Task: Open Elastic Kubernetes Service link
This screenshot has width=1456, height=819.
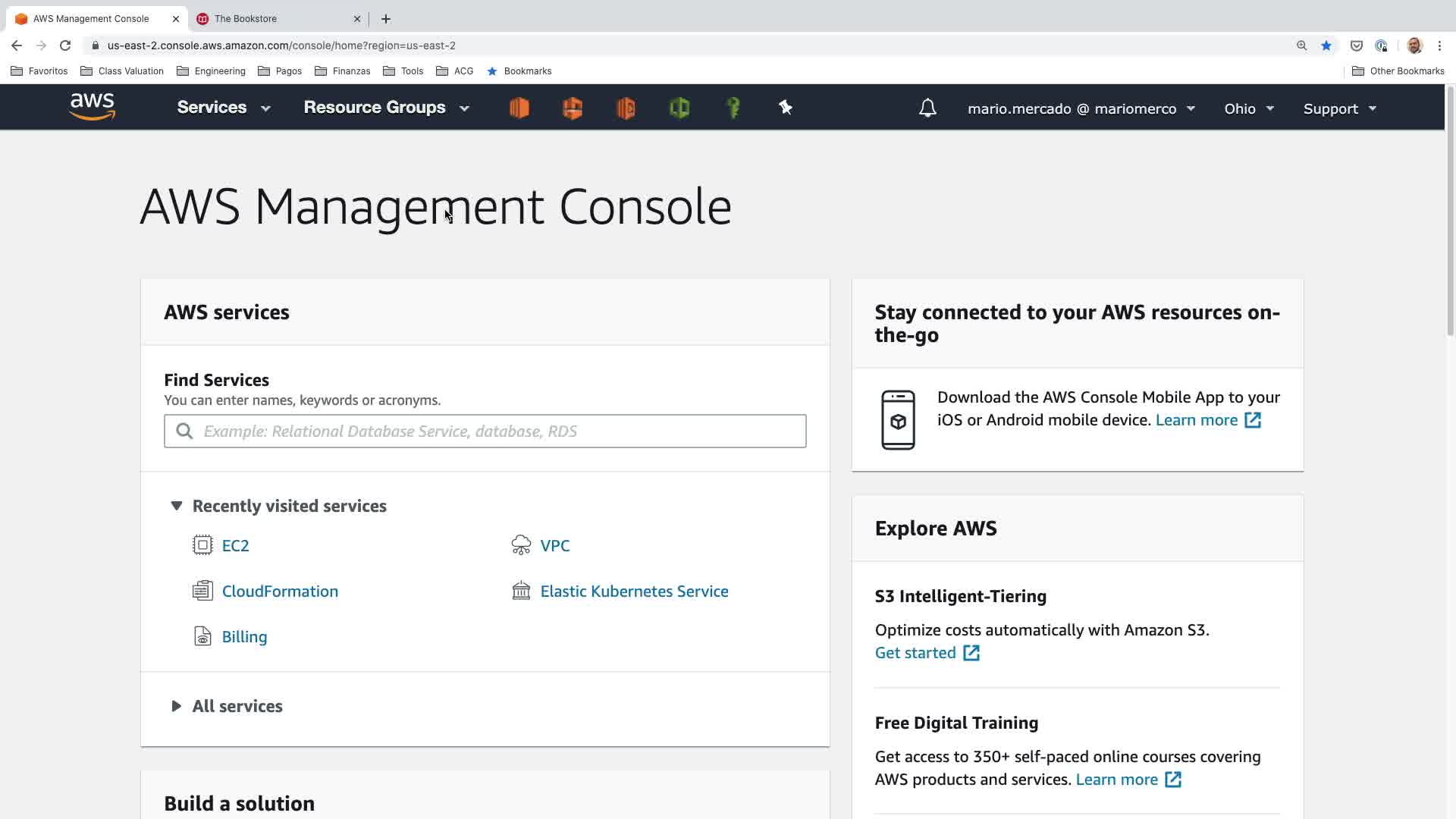Action: point(634,591)
